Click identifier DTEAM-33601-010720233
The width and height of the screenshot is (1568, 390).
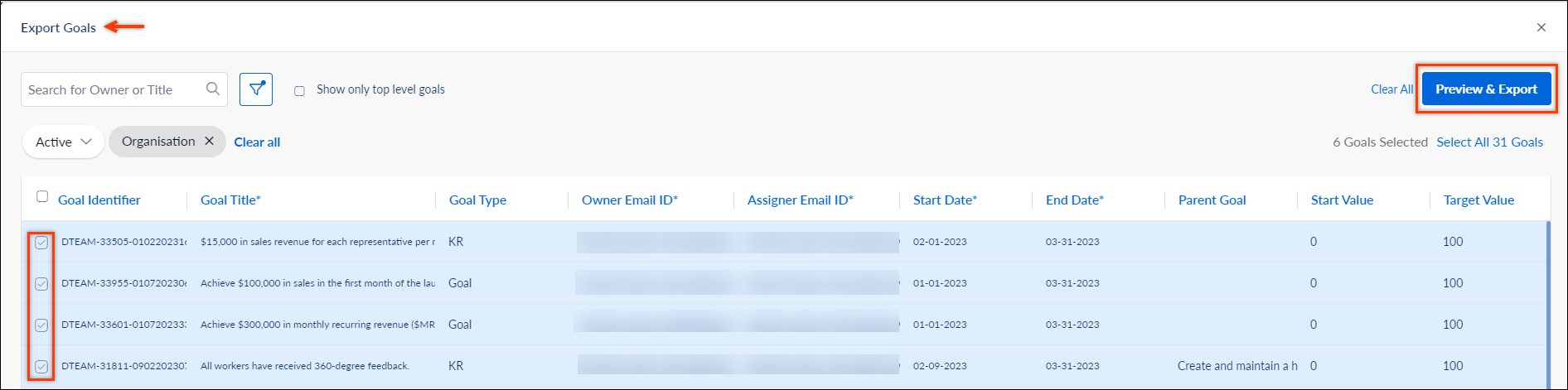point(123,325)
